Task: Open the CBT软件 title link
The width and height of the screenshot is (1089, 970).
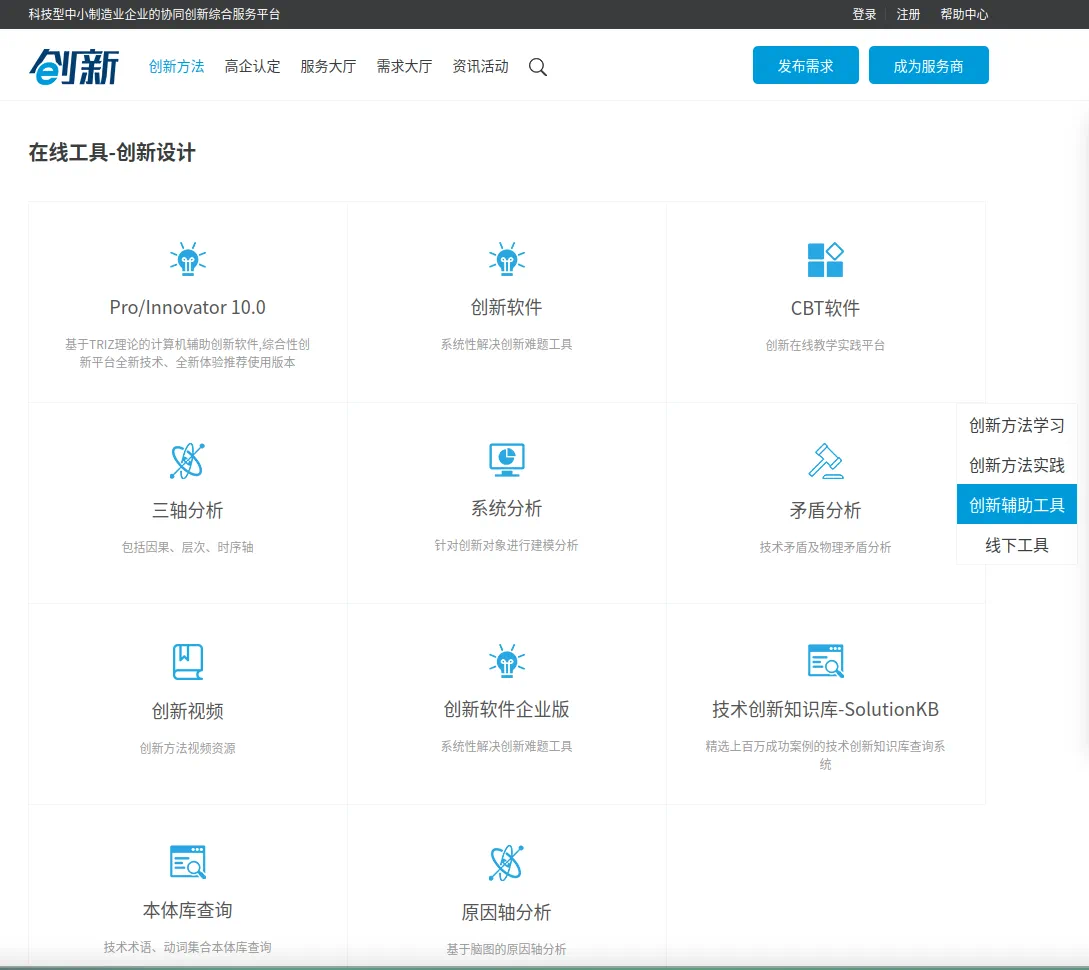Action: point(825,308)
